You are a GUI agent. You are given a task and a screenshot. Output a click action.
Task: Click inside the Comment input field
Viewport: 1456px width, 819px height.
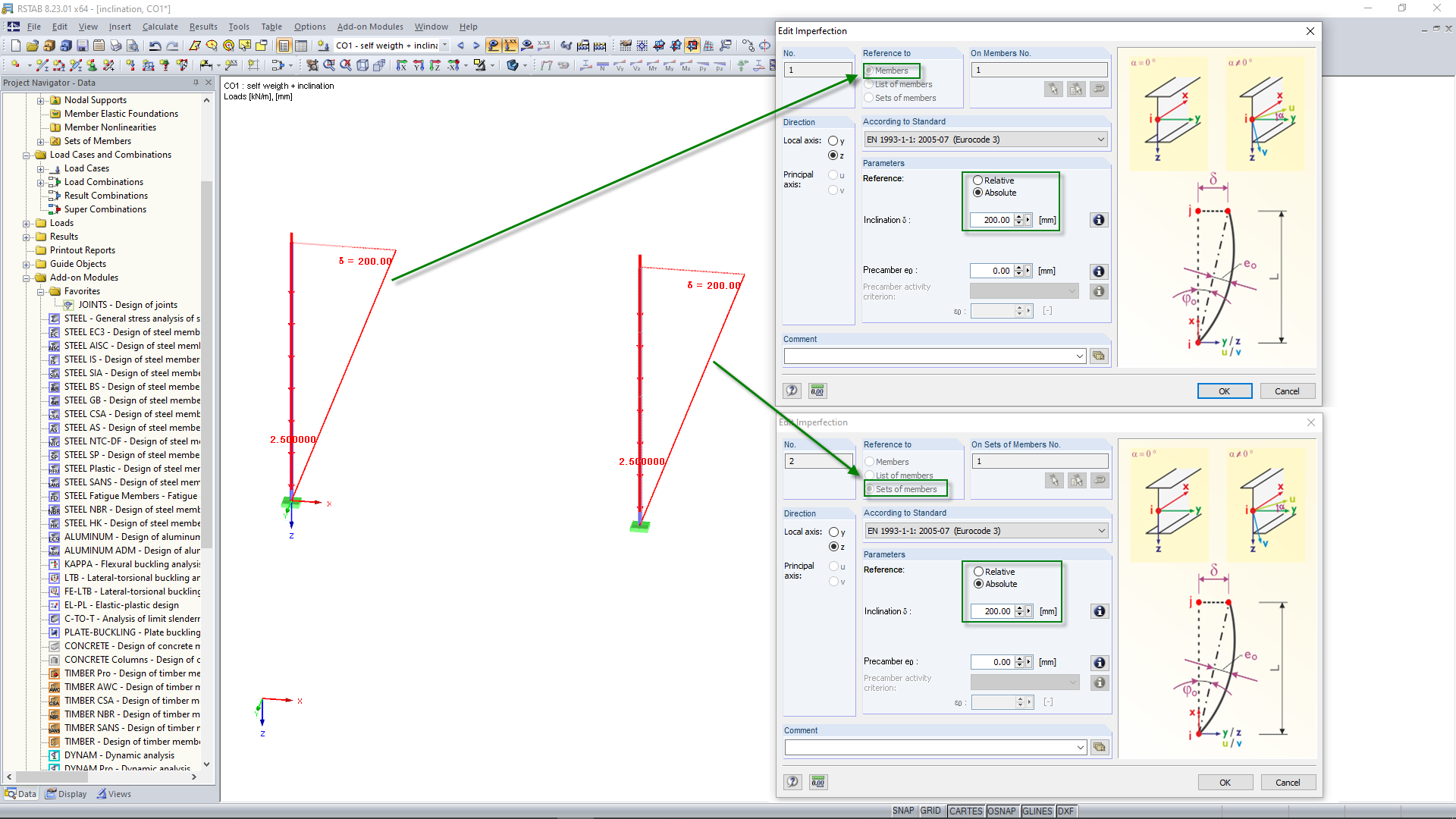coord(933,355)
